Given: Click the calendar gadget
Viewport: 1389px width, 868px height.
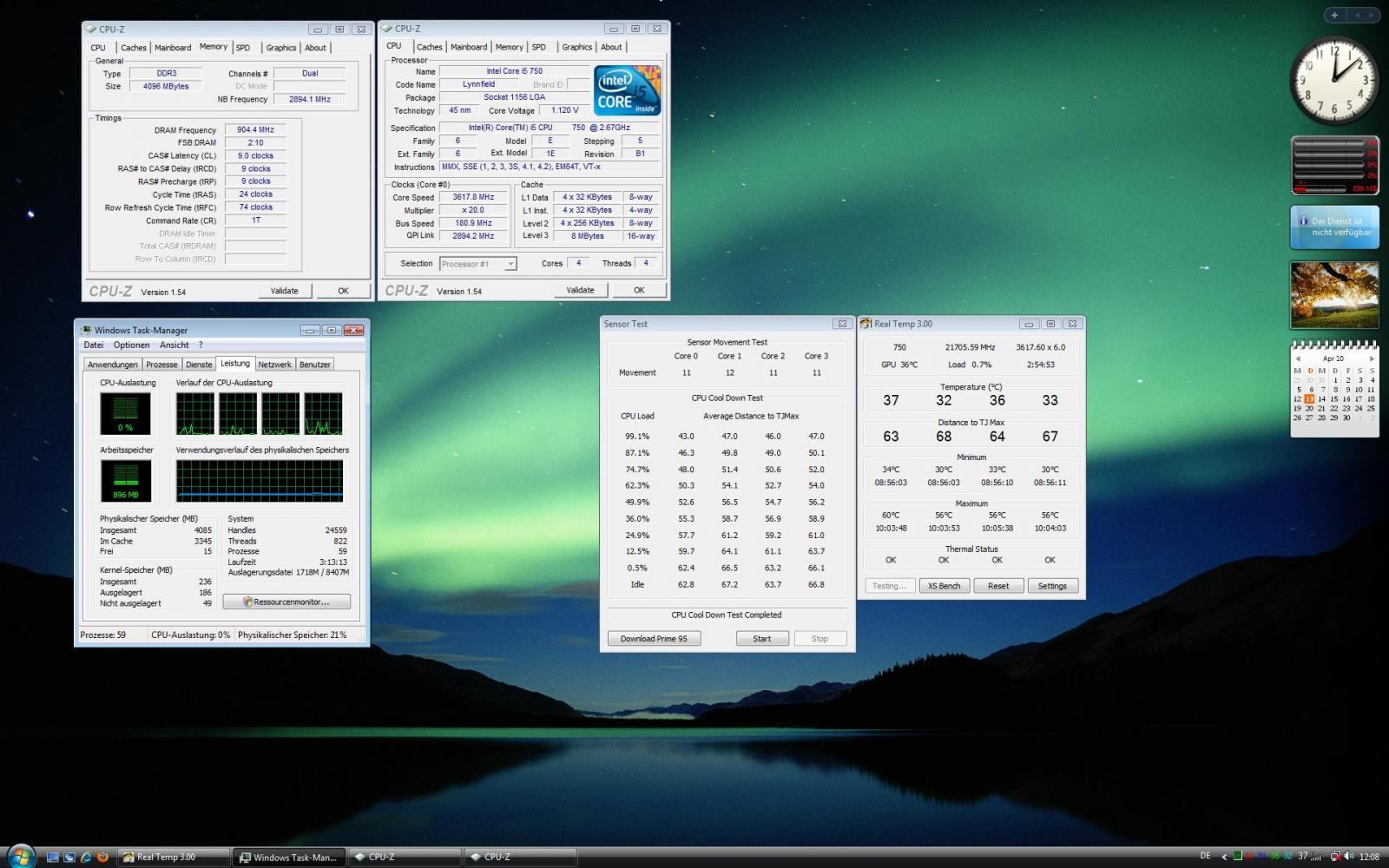Looking at the screenshot, I should pos(1334,388).
